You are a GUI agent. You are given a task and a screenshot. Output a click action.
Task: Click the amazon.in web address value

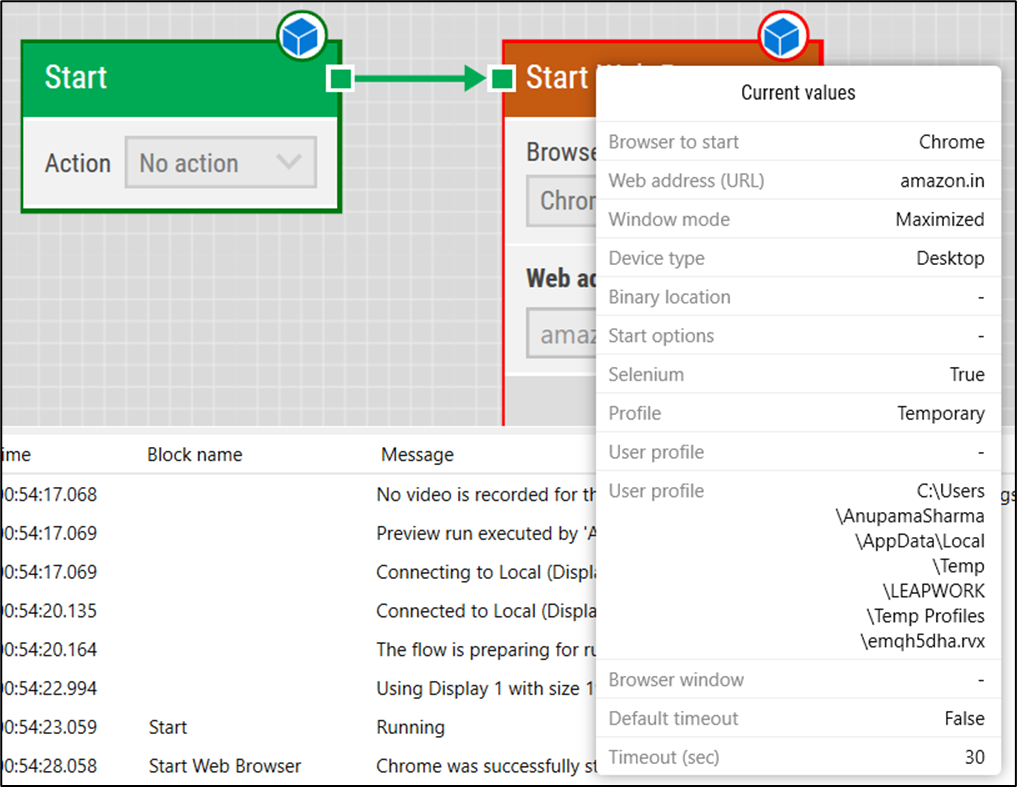(938, 180)
